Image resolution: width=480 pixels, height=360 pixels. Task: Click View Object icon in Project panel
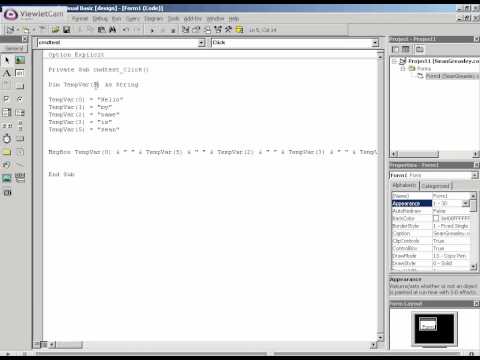pos(406,50)
